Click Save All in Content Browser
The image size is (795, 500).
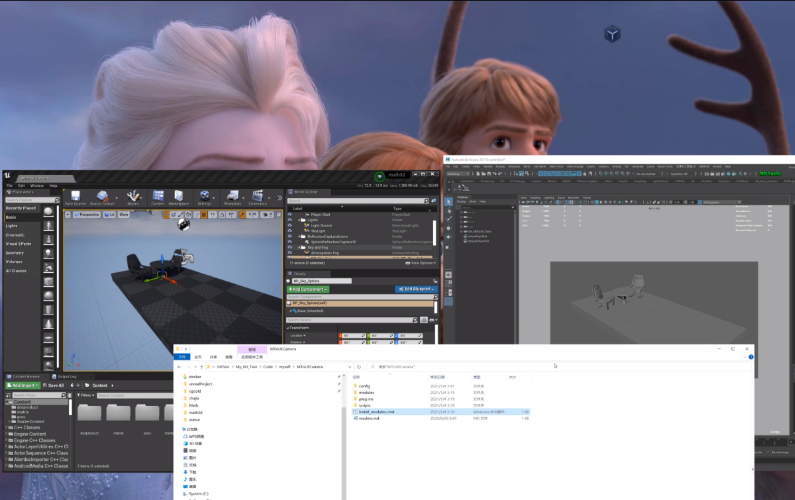click(53, 385)
